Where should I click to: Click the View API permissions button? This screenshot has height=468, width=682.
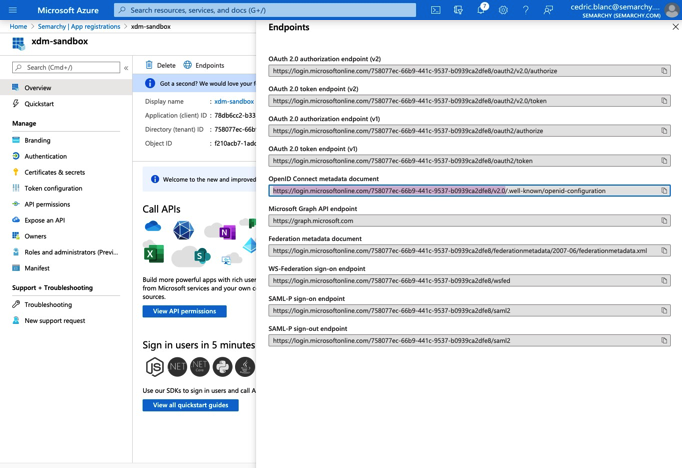[184, 311]
